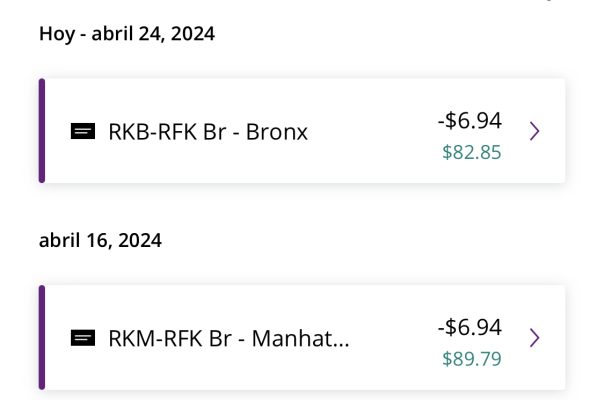This screenshot has height=400, width=604.
Task: Expand Manhattan transaction using its right chevron
Action: (x=534, y=338)
